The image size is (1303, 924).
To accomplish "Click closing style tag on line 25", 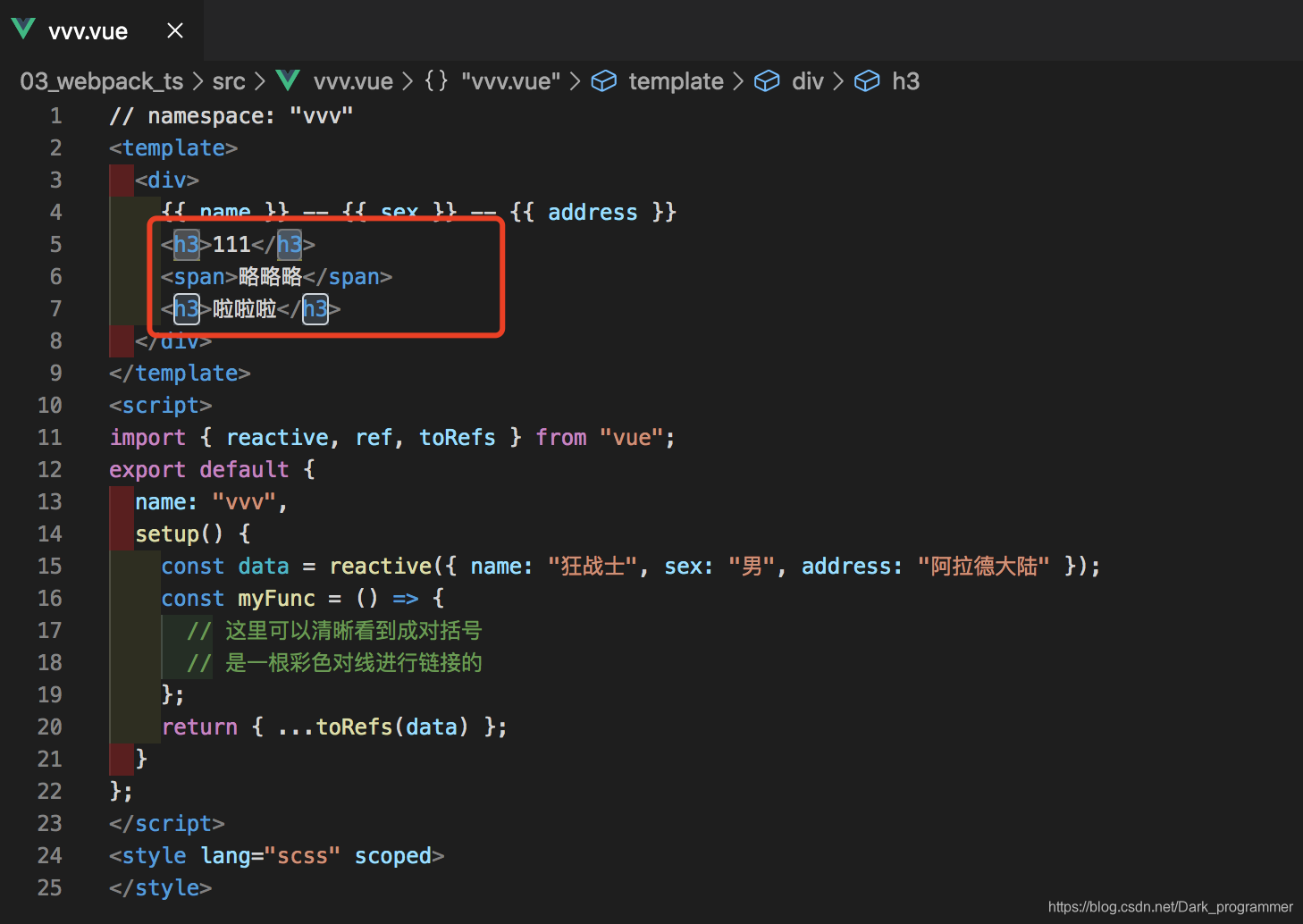I will point(161,888).
